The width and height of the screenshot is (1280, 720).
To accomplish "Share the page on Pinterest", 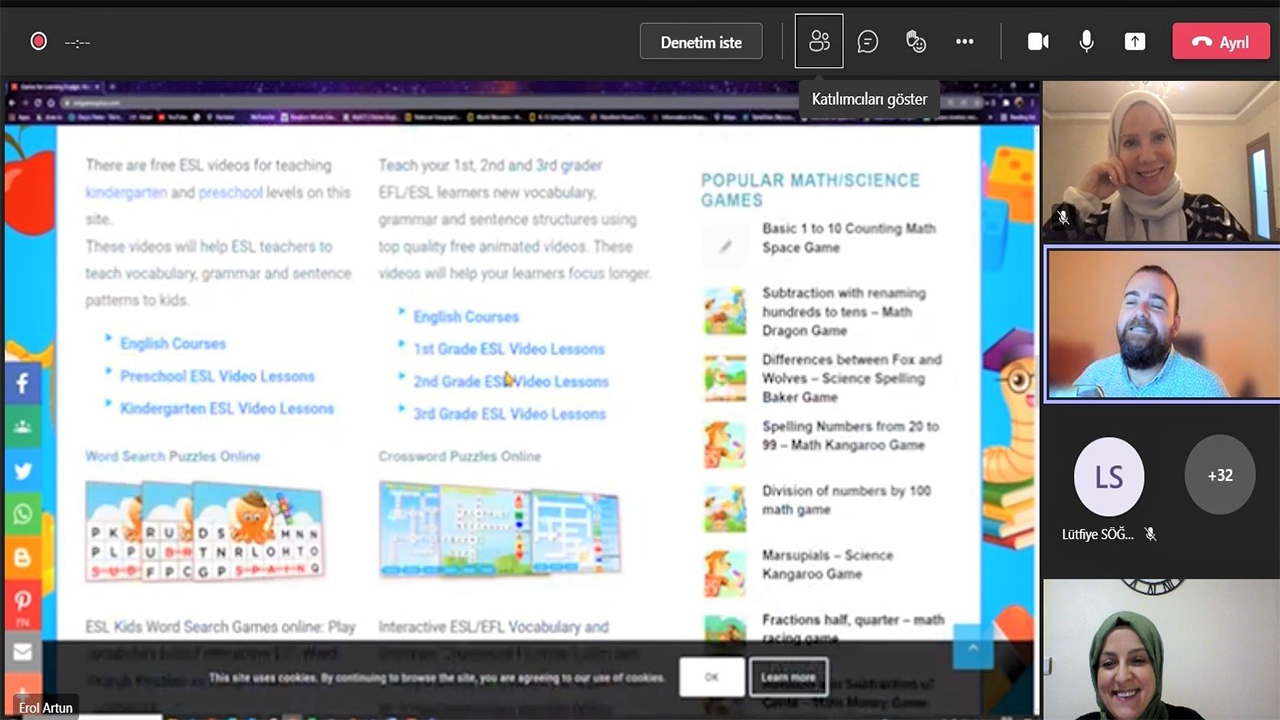I will tap(22, 602).
